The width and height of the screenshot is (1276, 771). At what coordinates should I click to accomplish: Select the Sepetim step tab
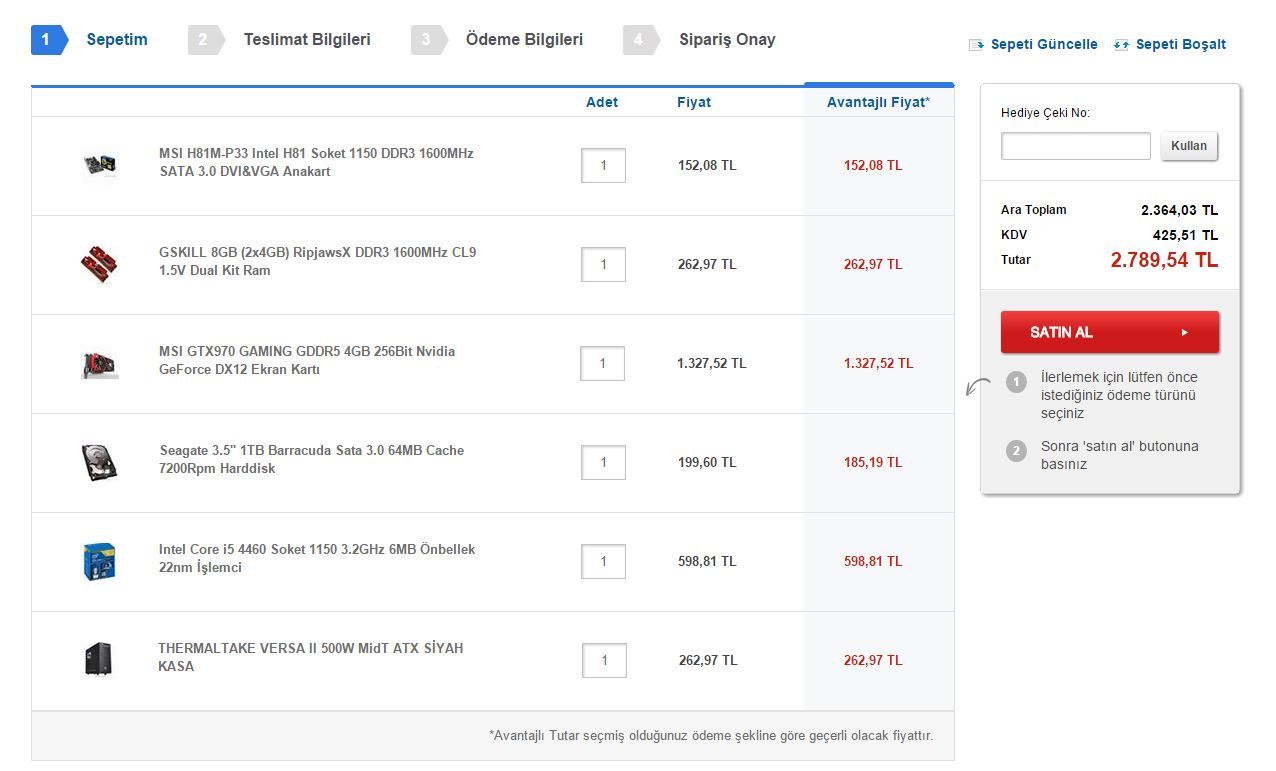pos(116,40)
